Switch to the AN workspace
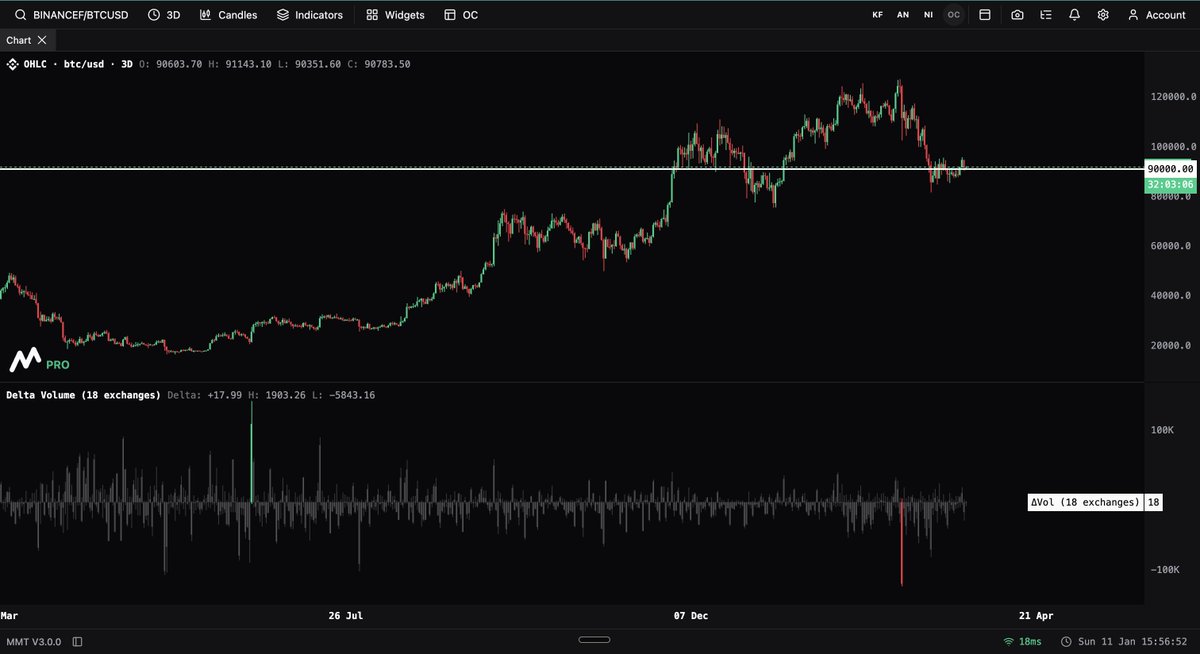This screenshot has width=1200, height=654. point(903,15)
